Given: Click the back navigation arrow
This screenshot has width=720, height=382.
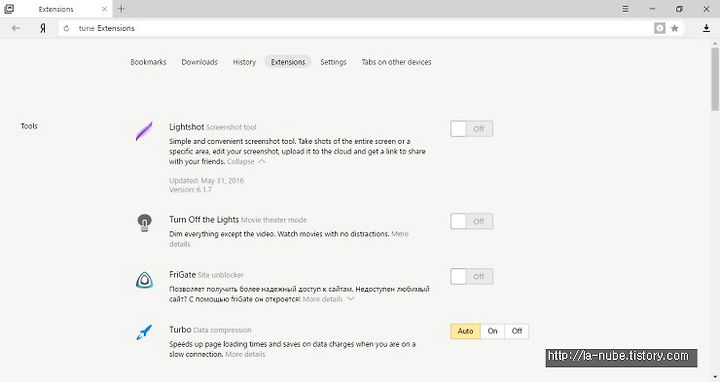Looking at the screenshot, I should click(16, 28).
